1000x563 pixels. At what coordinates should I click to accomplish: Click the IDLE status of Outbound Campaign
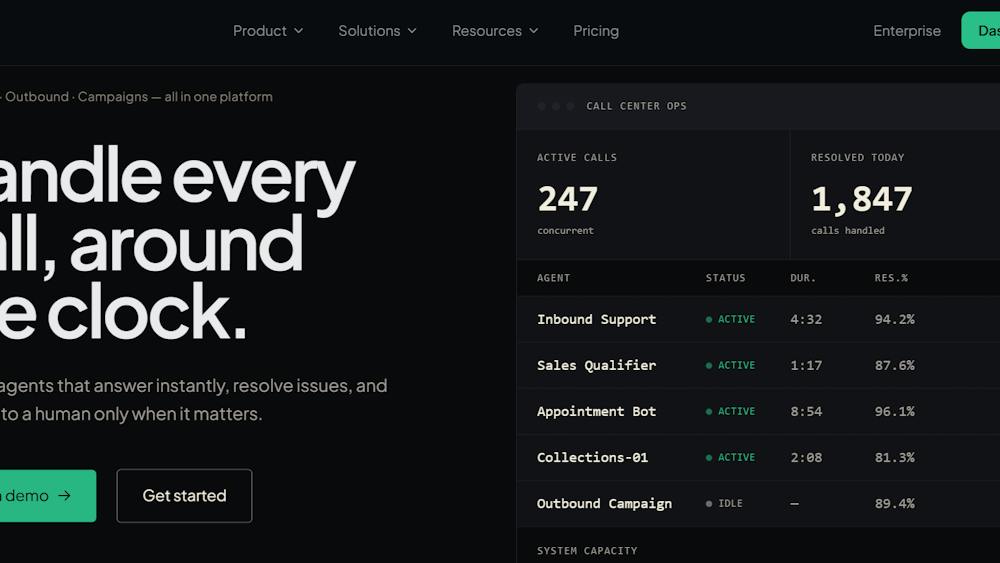pyautogui.click(x=724, y=504)
